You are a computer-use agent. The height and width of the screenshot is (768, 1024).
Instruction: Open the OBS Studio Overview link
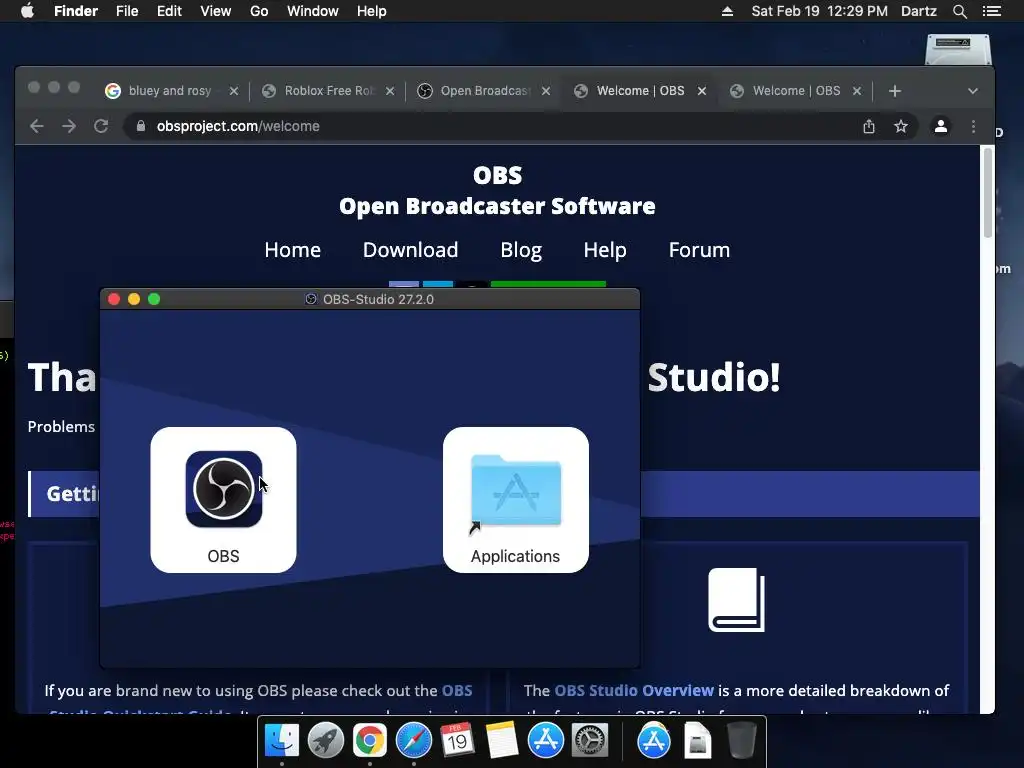point(633,690)
